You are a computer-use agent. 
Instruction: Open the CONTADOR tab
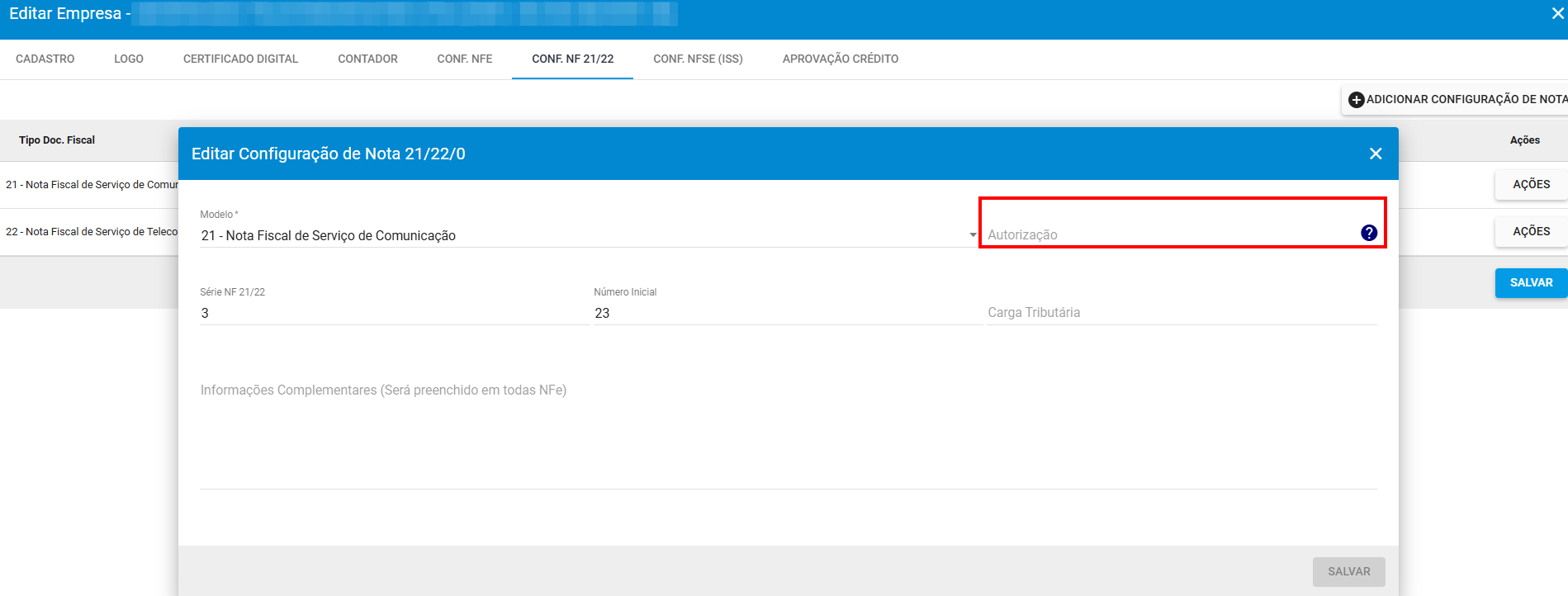[x=367, y=59]
